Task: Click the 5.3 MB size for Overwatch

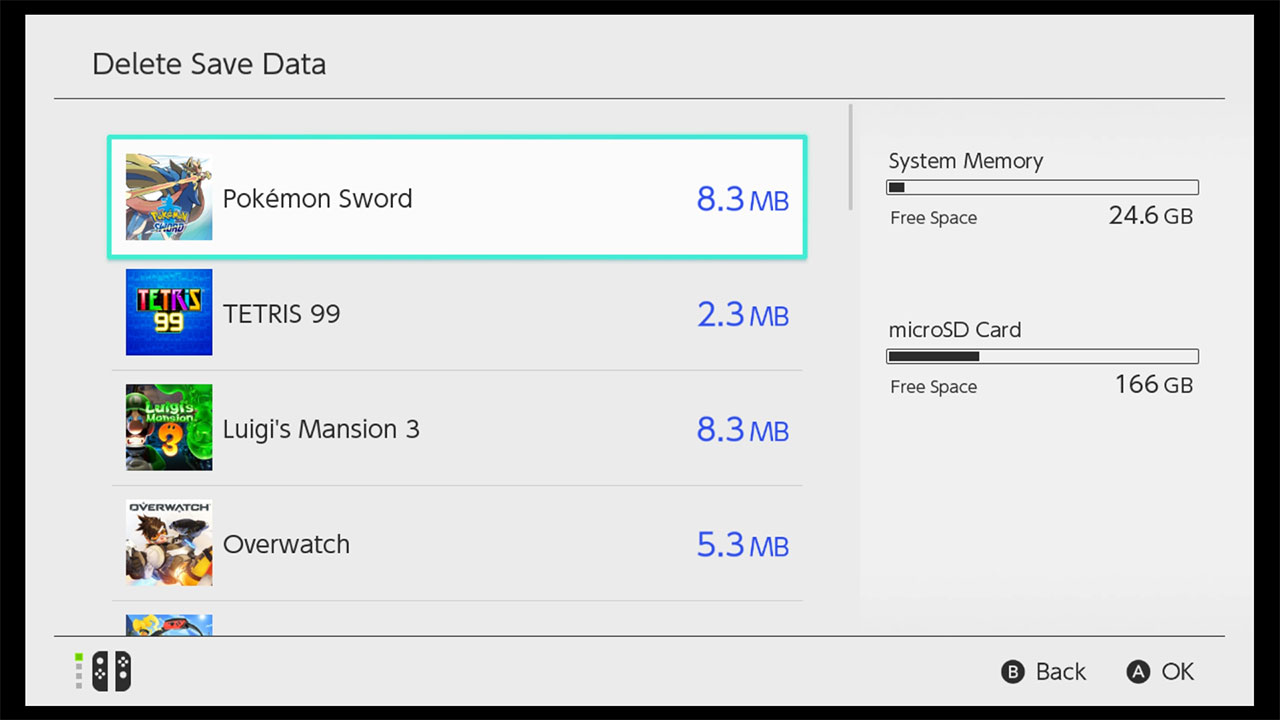Action: tap(743, 545)
